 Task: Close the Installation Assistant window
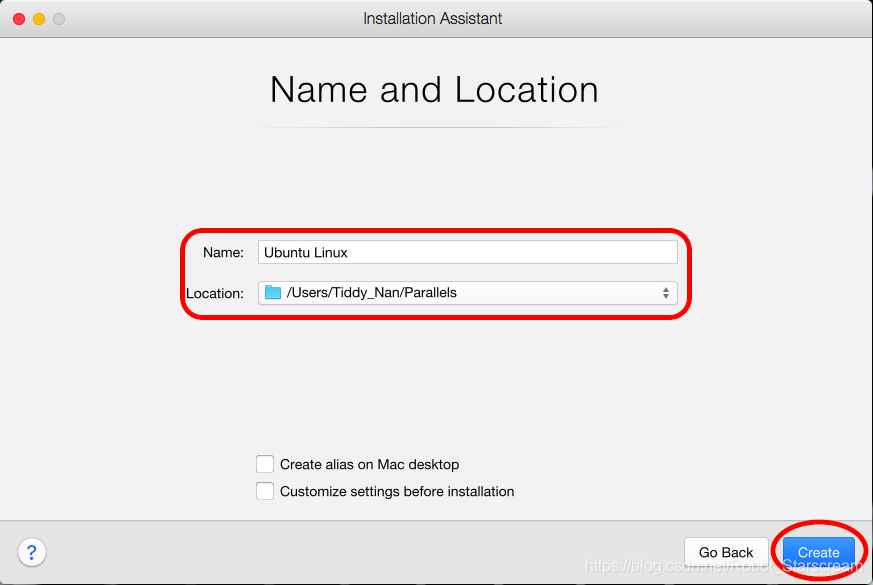(x=19, y=19)
